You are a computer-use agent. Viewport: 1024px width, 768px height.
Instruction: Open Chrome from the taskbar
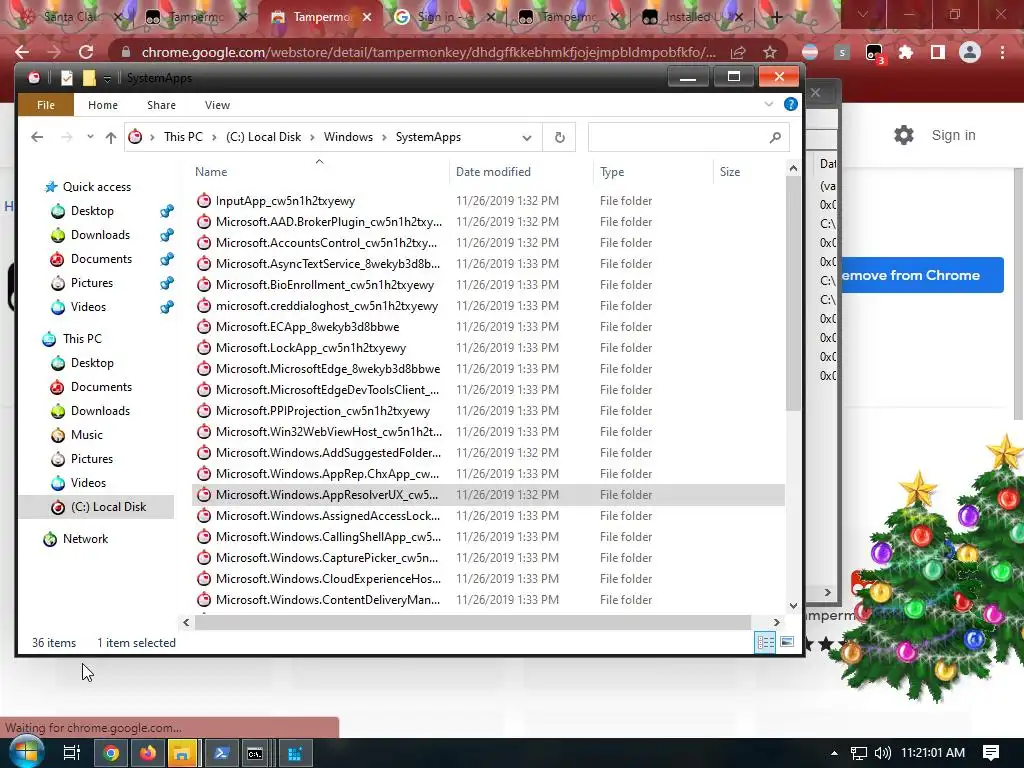coord(111,753)
